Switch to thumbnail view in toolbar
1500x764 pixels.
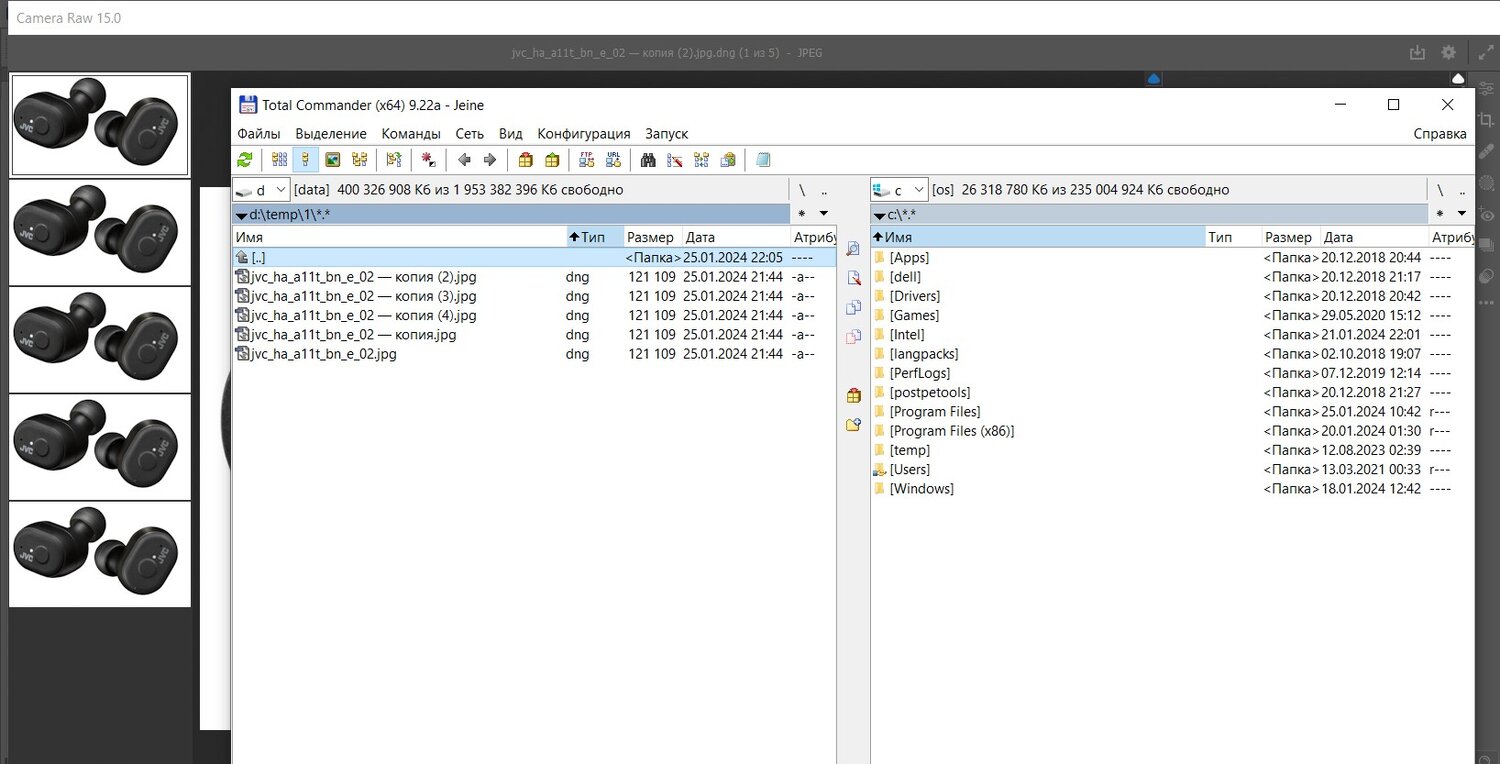point(333,160)
